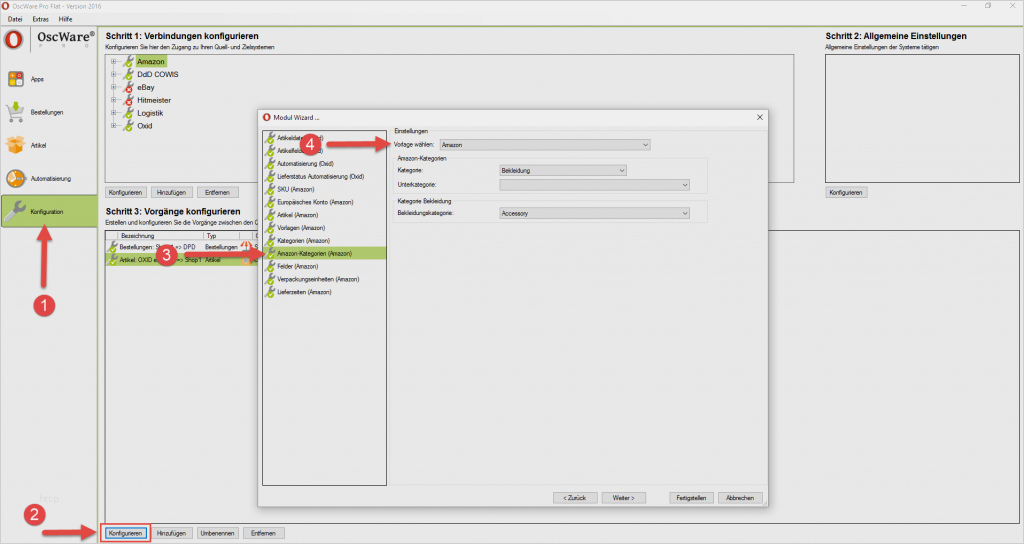The width and height of the screenshot is (1024, 544).
Task: Open the Bekleidungskategorie dropdown showing Accessory
Action: (594, 213)
